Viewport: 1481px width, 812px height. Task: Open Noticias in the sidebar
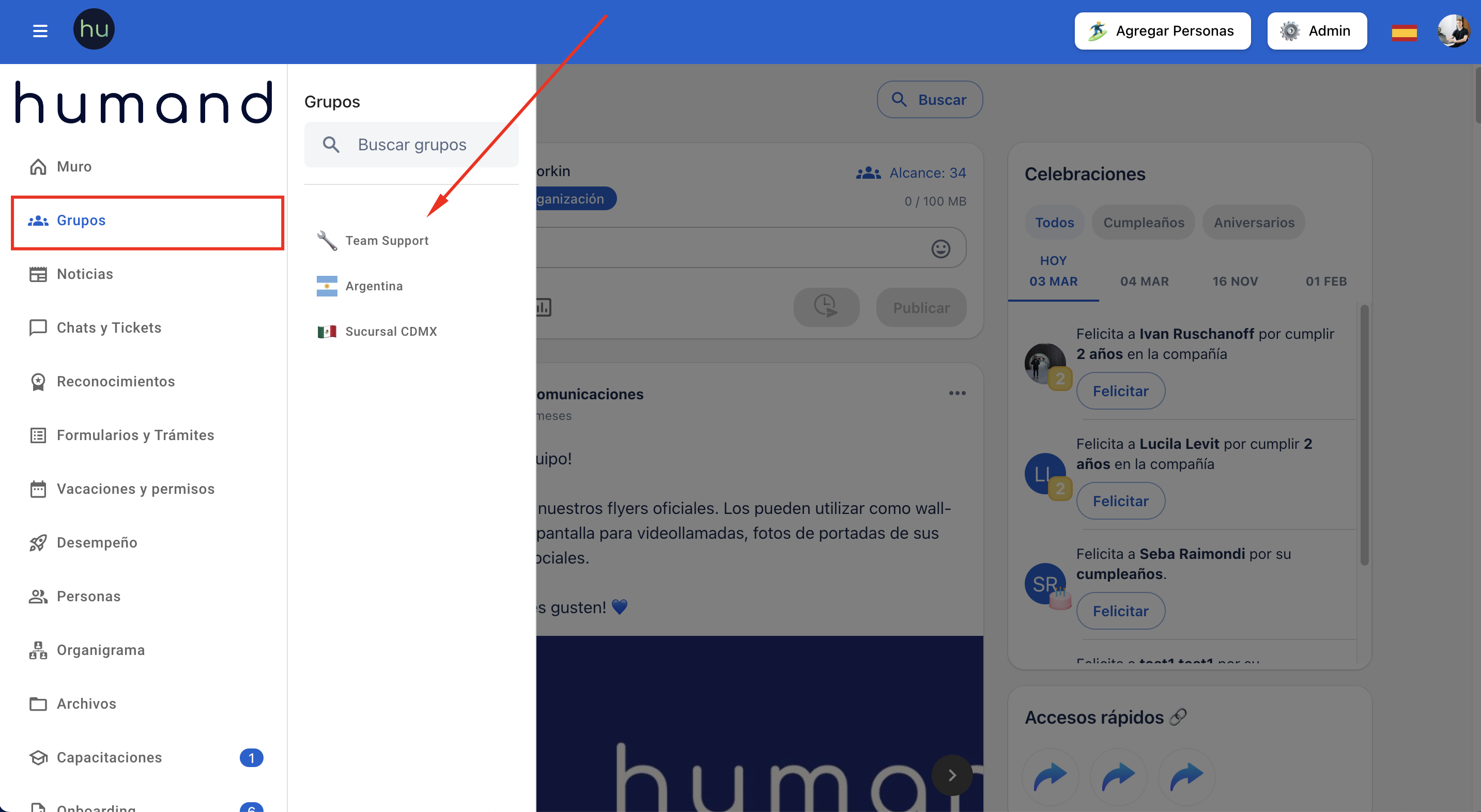85,274
